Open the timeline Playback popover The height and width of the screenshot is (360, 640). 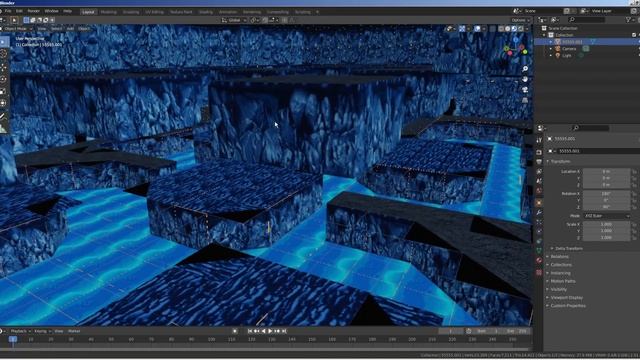20,331
